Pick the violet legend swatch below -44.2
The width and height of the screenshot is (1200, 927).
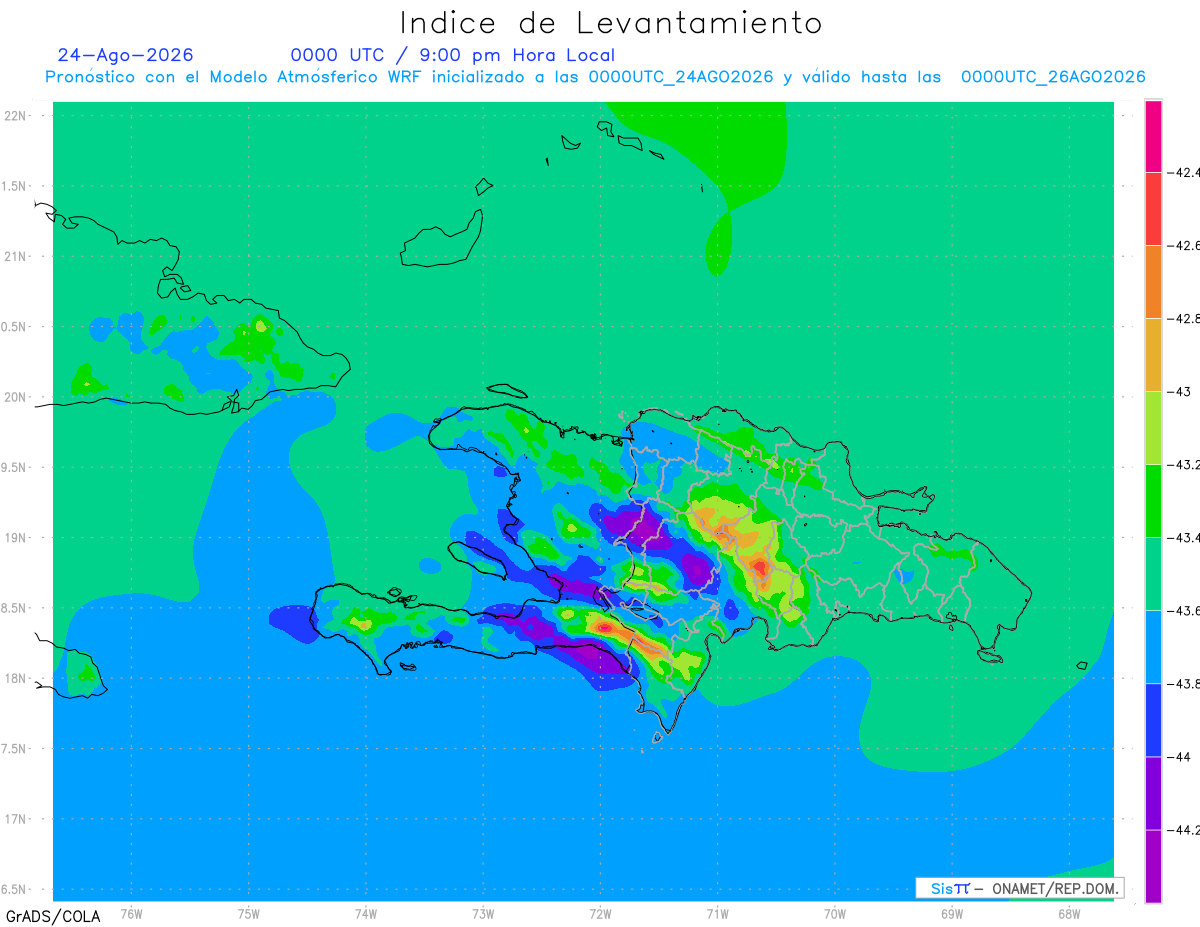pos(1153,866)
